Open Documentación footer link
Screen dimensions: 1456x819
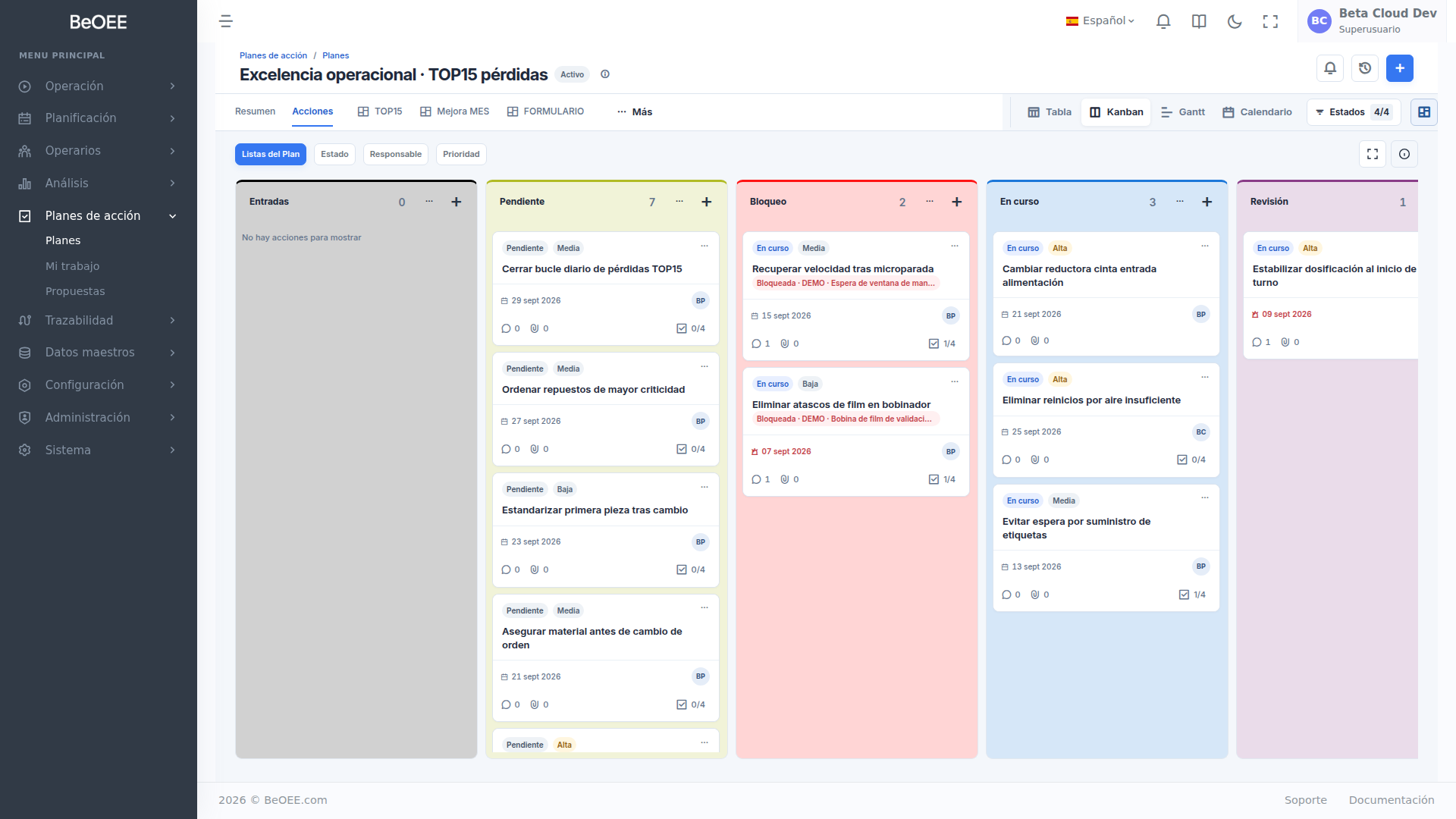pyautogui.click(x=1391, y=800)
